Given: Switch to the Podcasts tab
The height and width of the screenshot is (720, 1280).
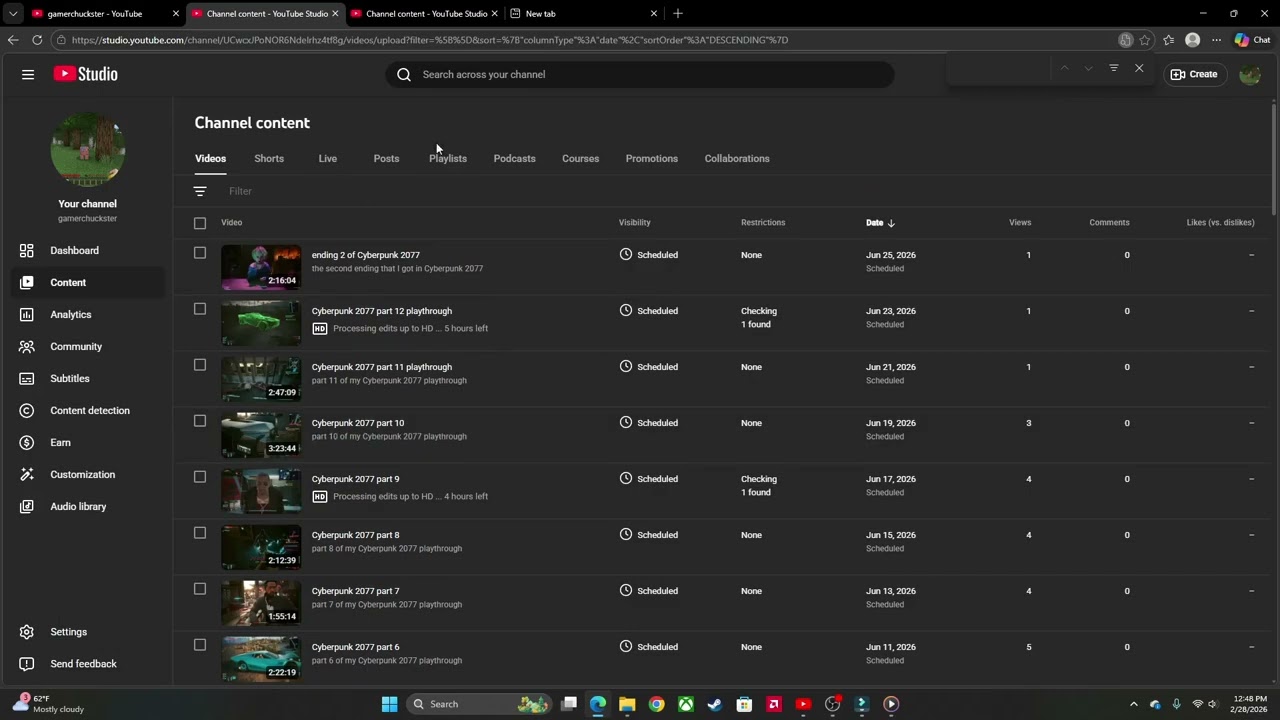Looking at the screenshot, I should tap(514, 158).
